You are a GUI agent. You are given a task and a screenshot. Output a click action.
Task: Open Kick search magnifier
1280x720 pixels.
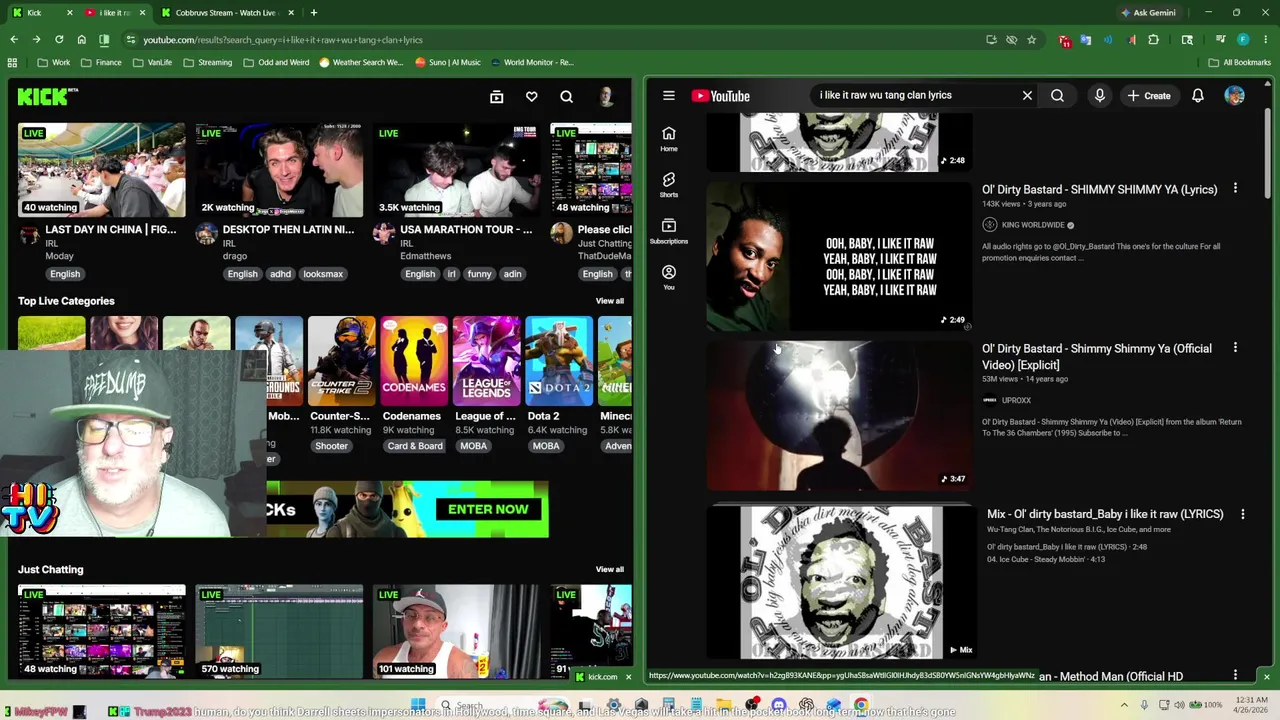point(566,97)
